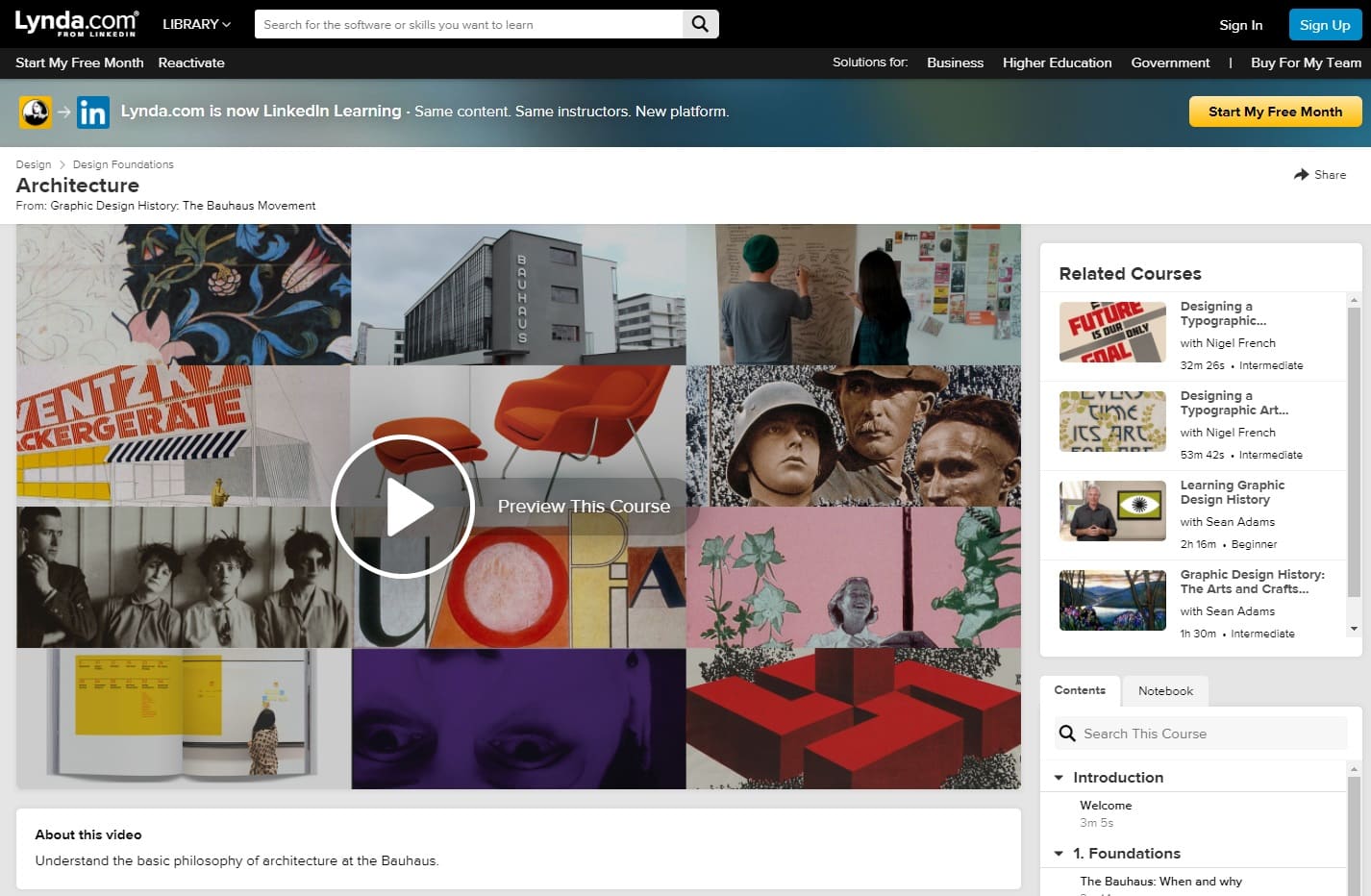Viewport: 1371px width, 896px height.
Task: Click the contents list scrollbar up arrow
Action: coord(1354,768)
